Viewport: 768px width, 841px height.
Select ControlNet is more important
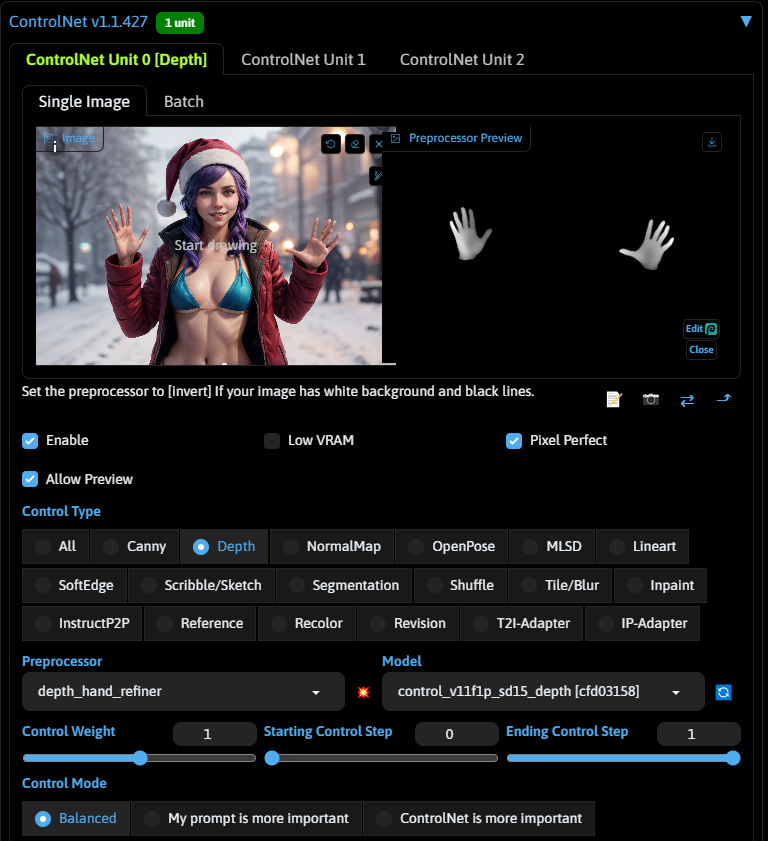click(479, 818)
